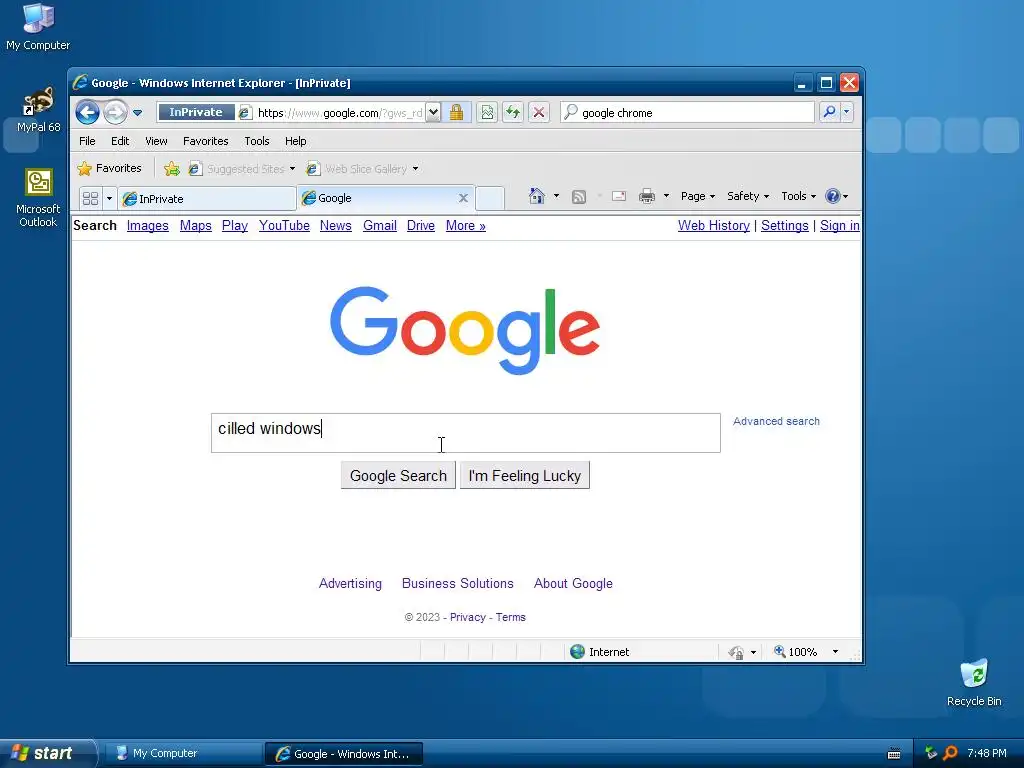Image resolution: width=1024 pixels, height=768 pixels.
Task: Open the File menu
Action: tap(87, 141)
